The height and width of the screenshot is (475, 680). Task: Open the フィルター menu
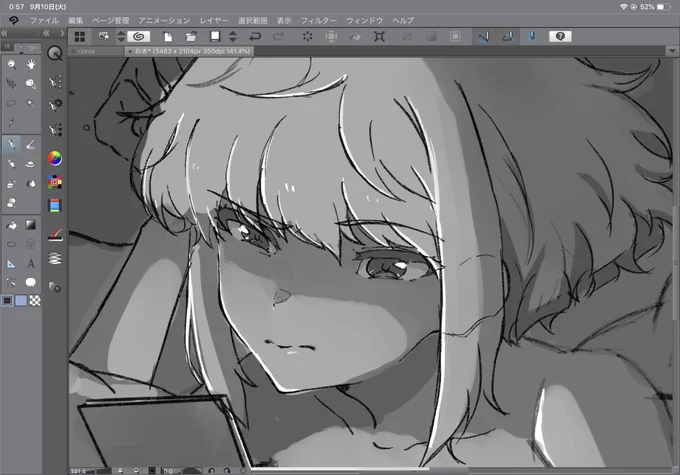(319, 20)
